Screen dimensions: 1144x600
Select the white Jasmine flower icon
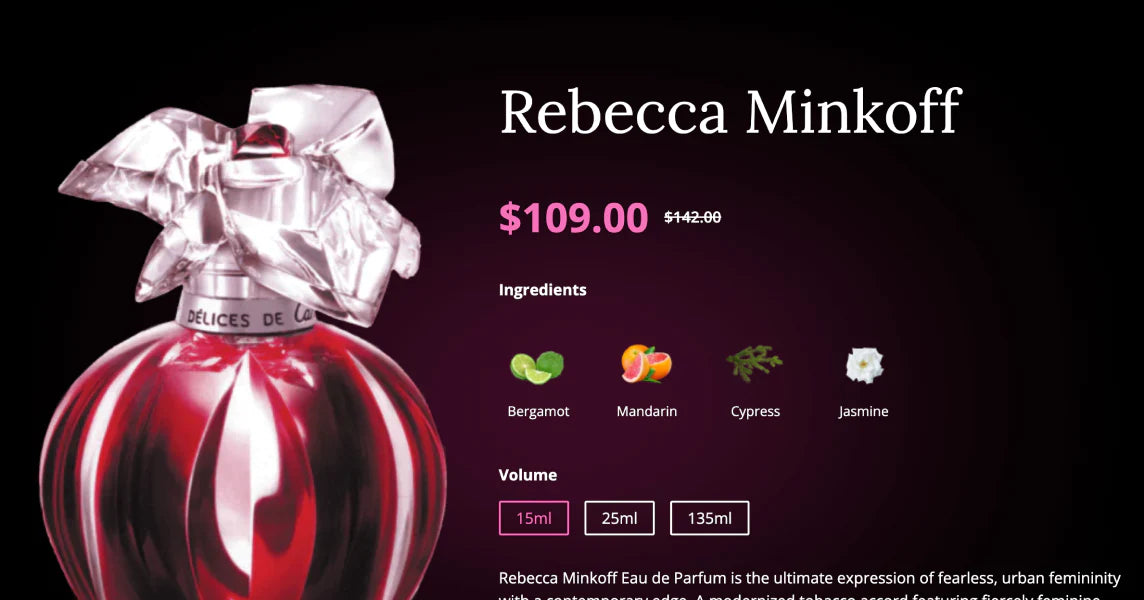[x=864, y=365]
